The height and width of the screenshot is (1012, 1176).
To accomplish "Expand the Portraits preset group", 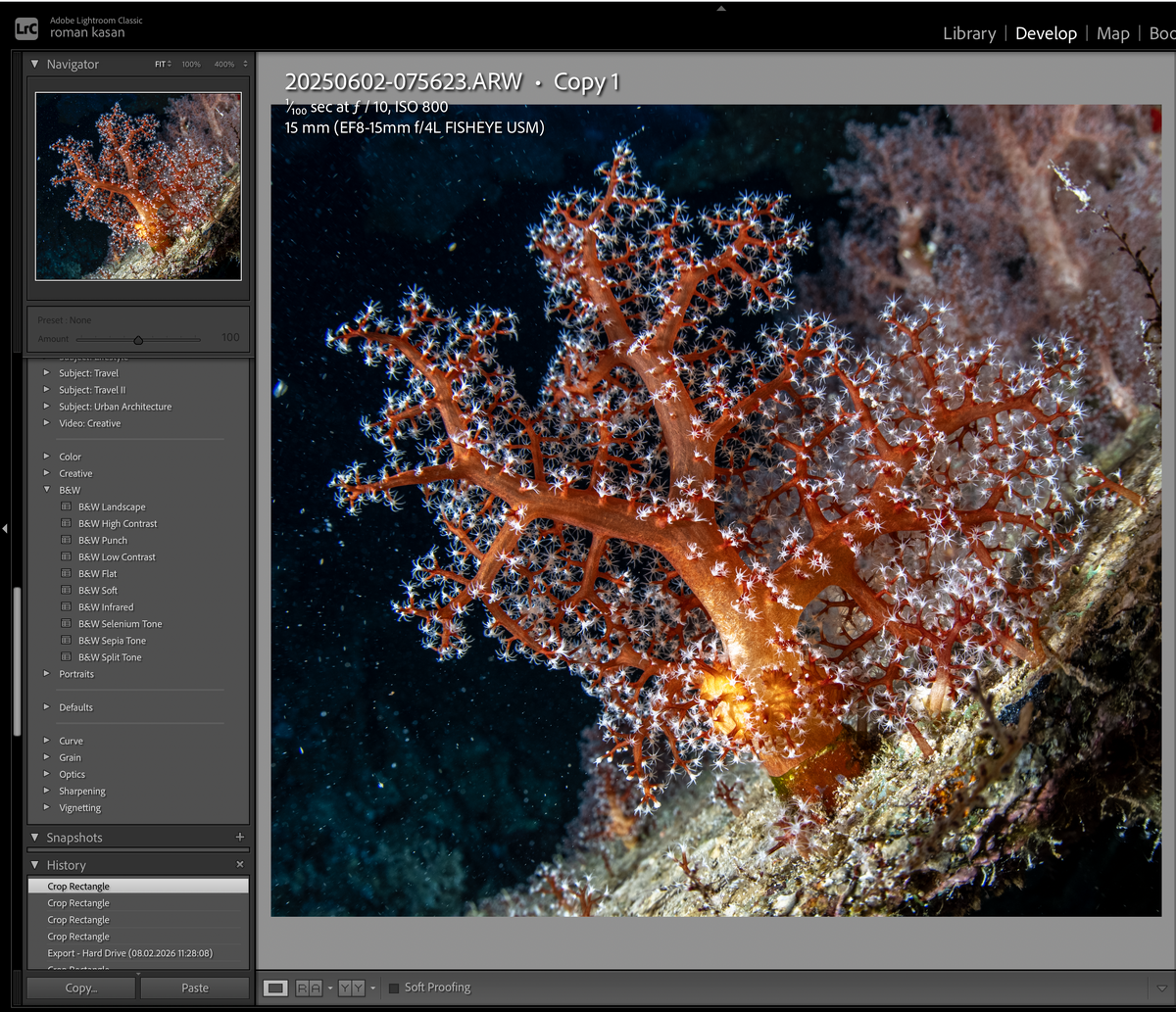I will 46,674.
